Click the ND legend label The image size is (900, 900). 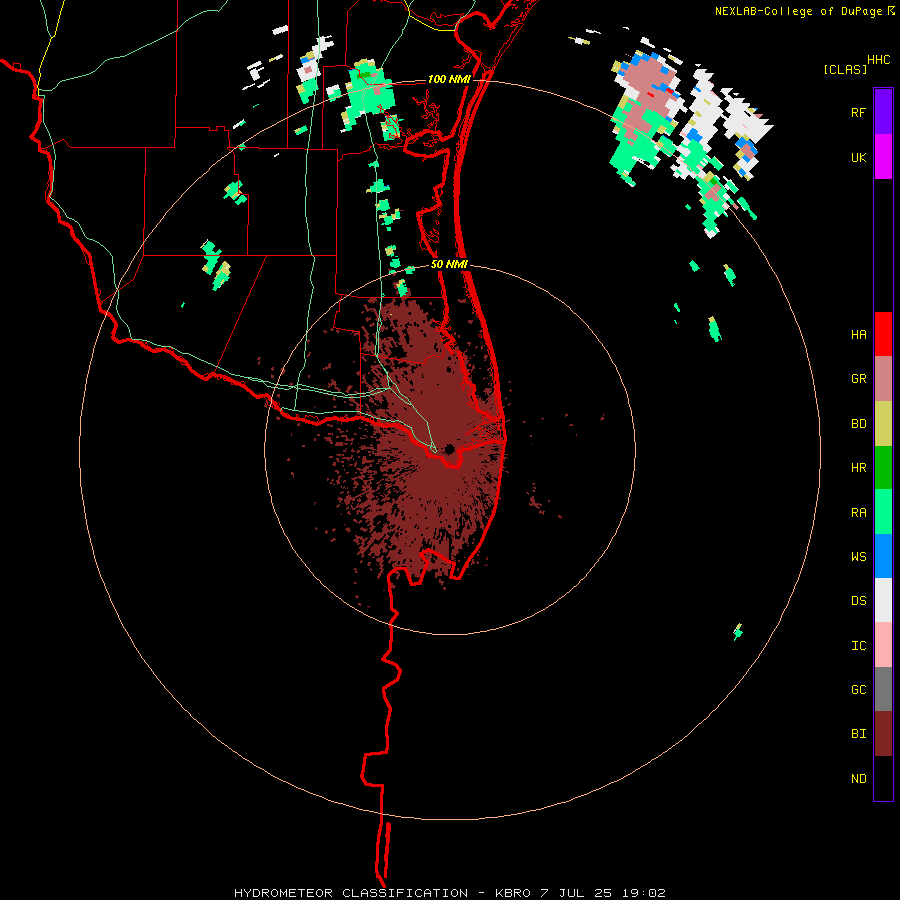point(858,779)
